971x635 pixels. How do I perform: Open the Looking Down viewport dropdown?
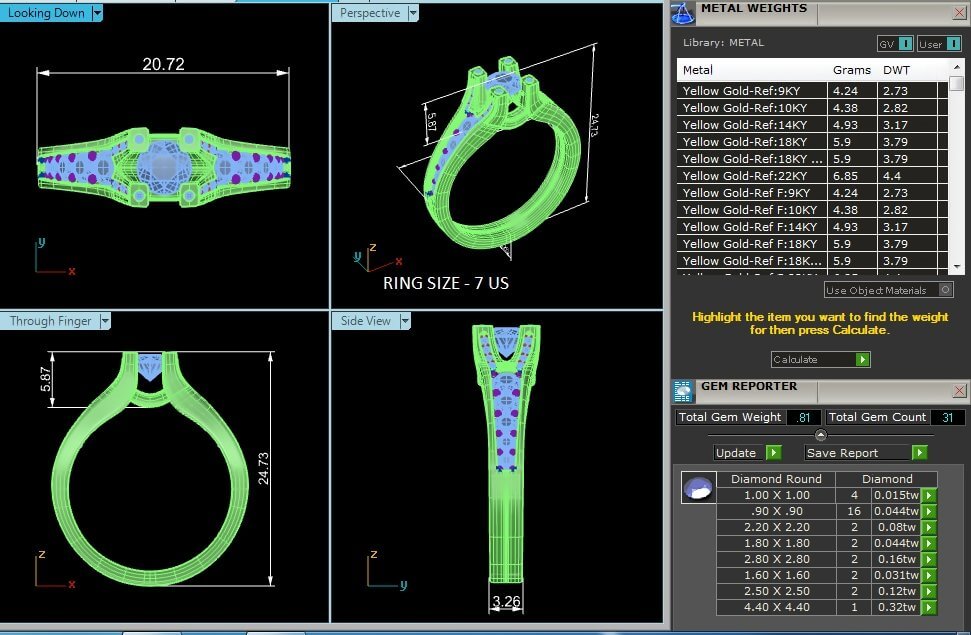[x=97, y=13]
